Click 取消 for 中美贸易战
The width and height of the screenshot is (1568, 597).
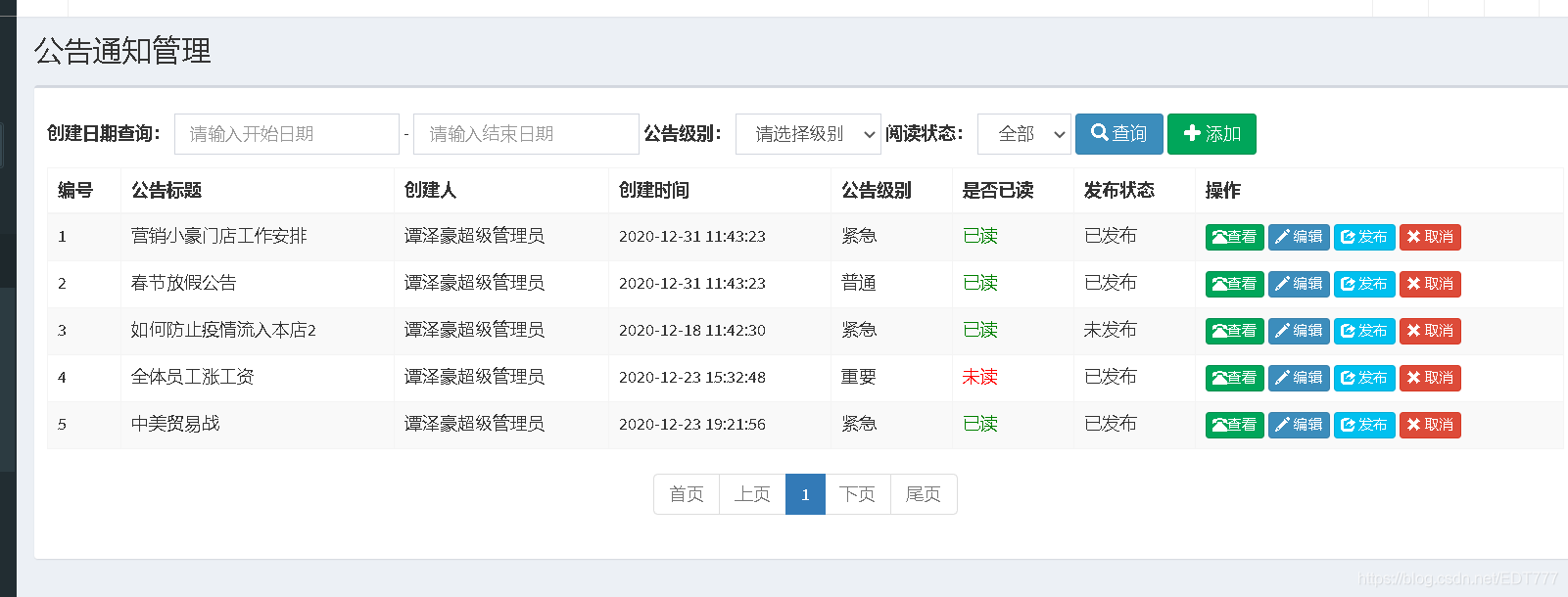pyautogui.click(x=1430, y=425)
